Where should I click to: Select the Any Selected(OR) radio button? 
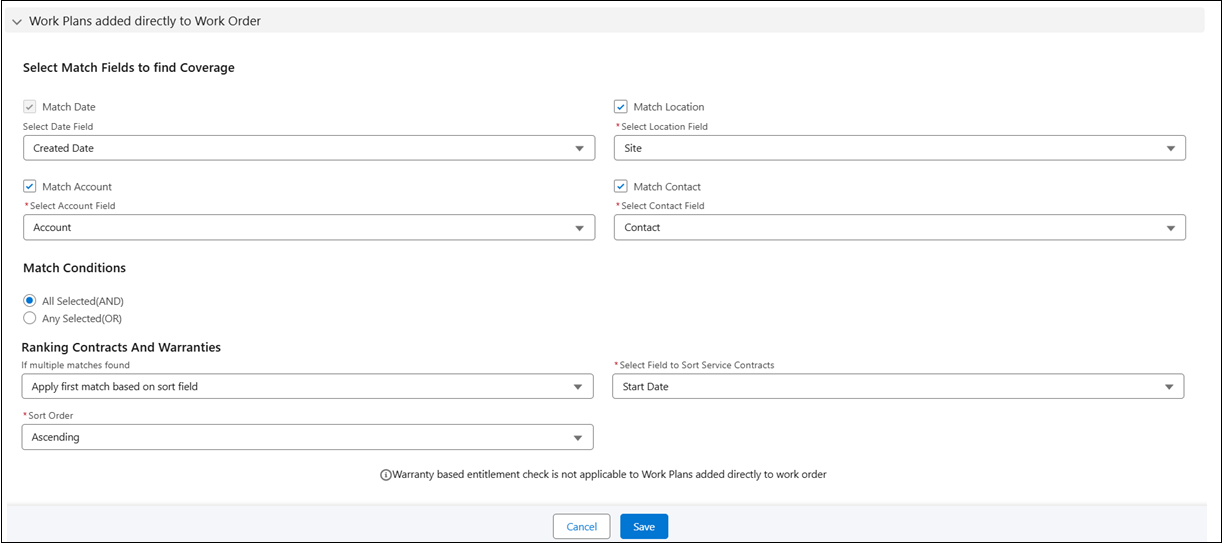tap(30, 319)
